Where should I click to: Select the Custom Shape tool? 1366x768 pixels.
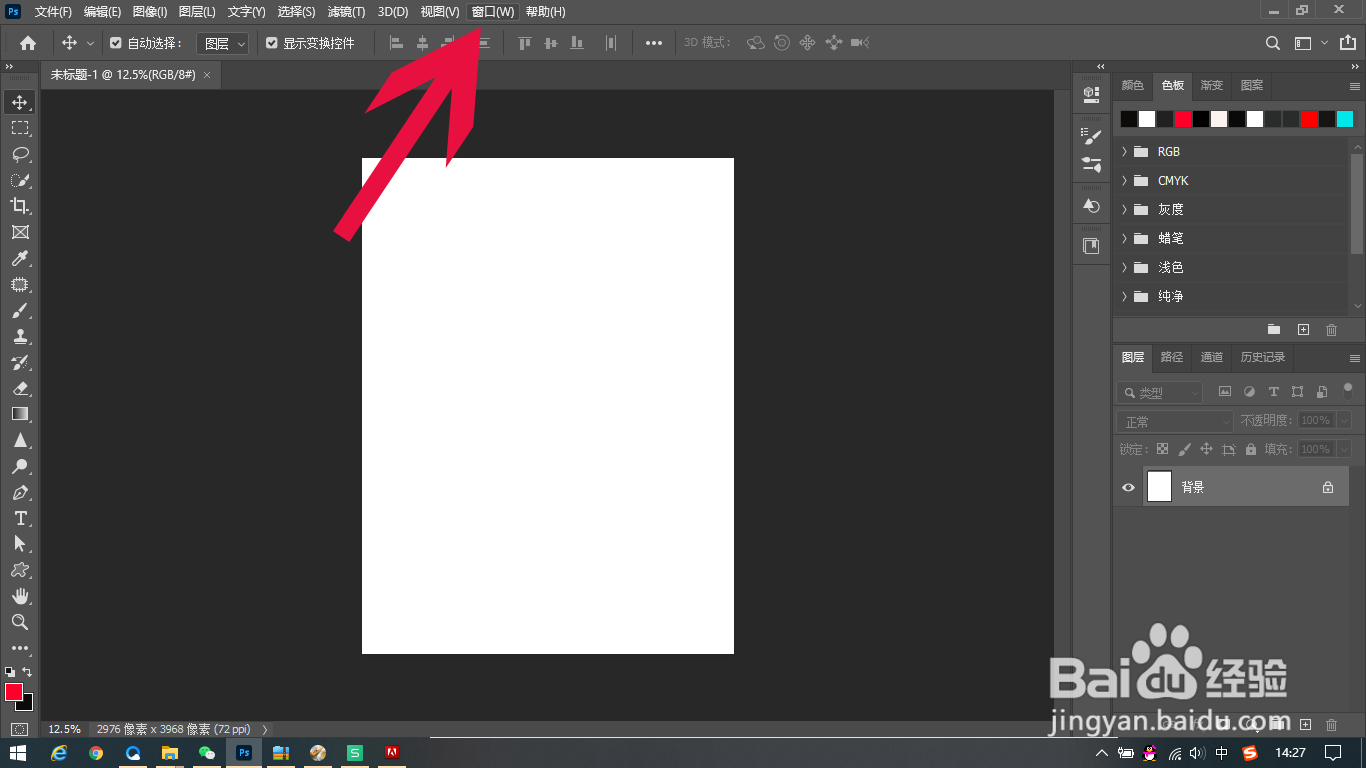[x=19, y=570]
